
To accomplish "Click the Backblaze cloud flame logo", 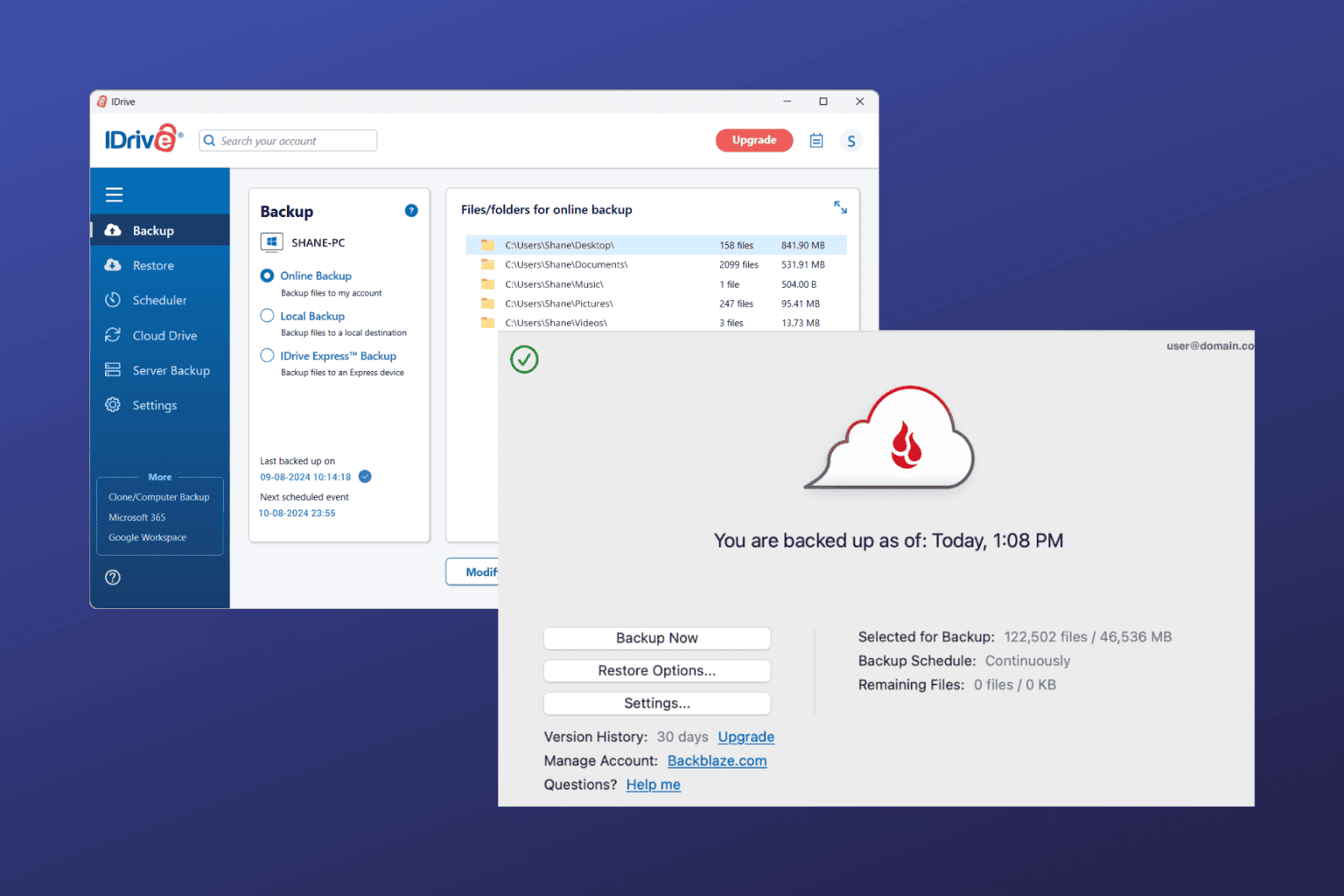I will 890,437.
